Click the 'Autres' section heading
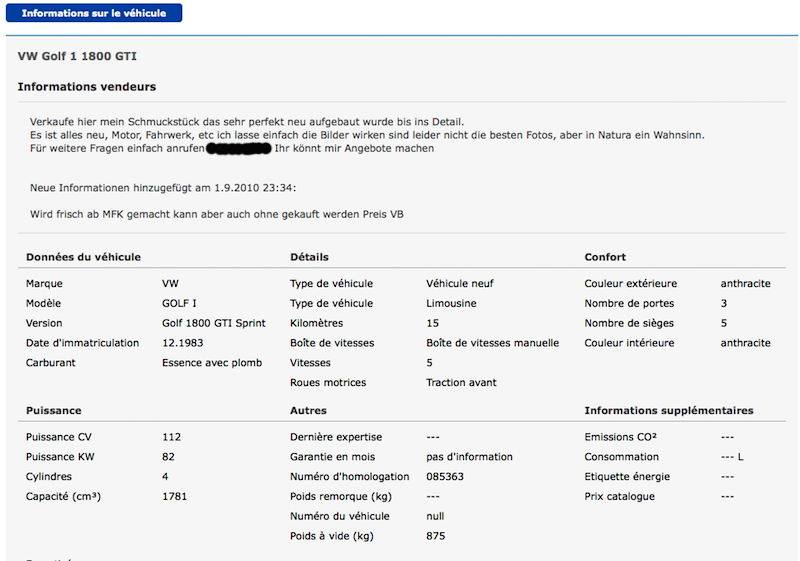Image resolution: width=800 pixels, height=561 pixels. (308, 411)
